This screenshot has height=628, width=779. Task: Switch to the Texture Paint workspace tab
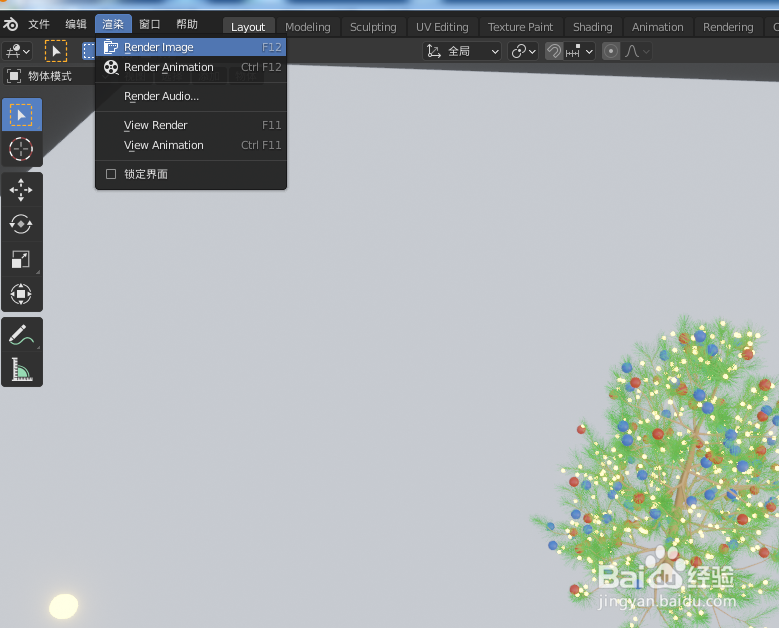click(520, 27)
